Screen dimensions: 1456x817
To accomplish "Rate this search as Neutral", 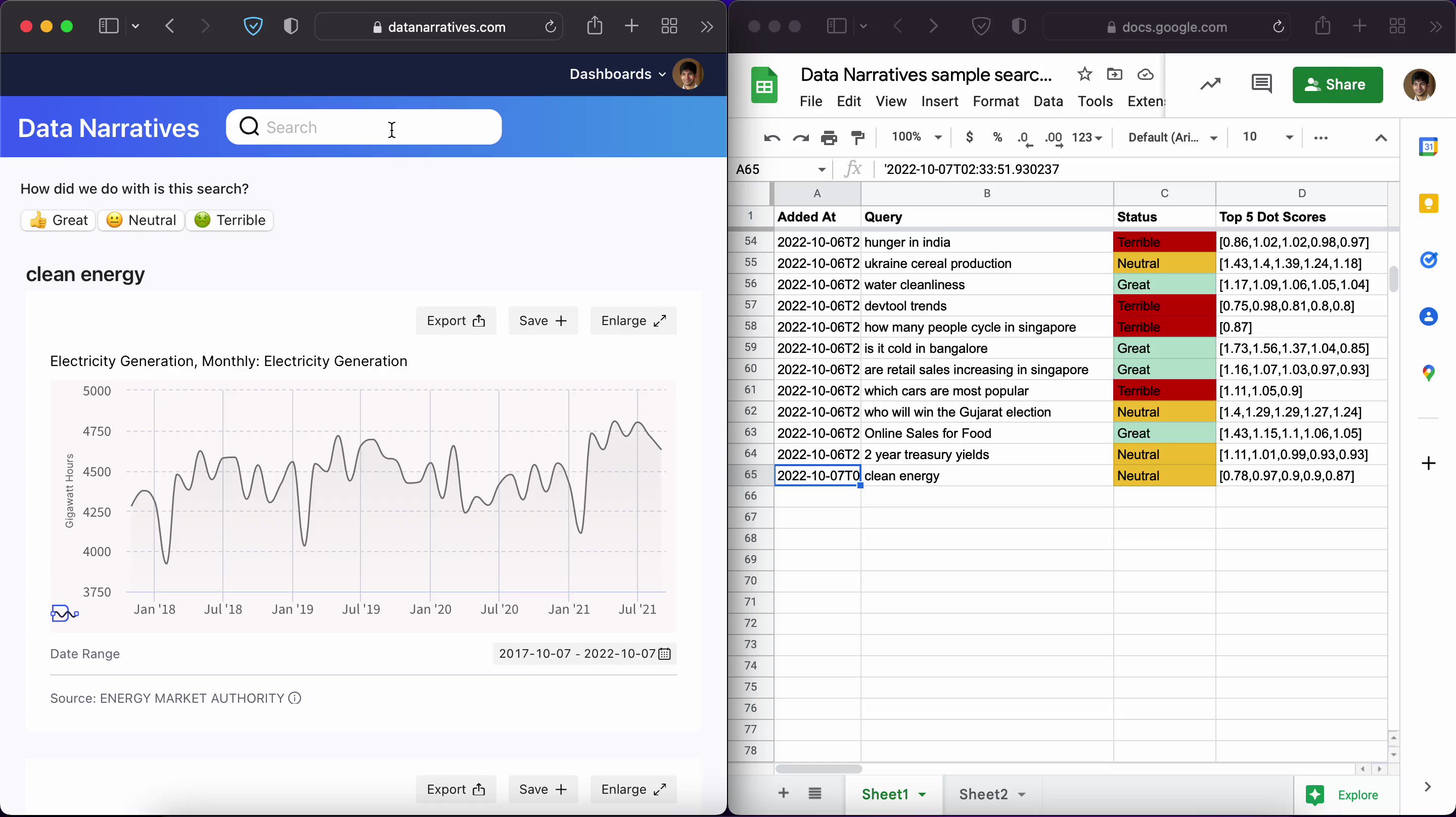I will (142, 220).
